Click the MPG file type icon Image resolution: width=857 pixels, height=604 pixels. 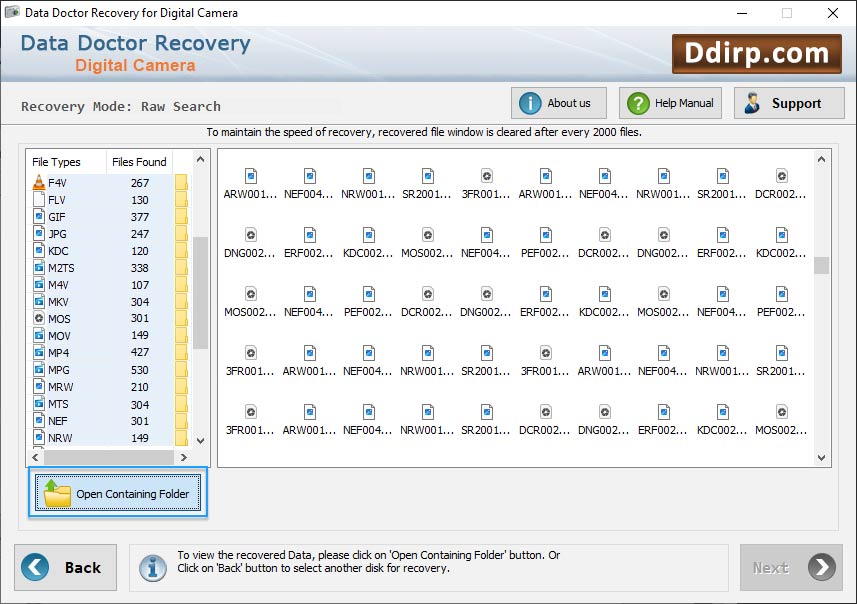point(39,370)
